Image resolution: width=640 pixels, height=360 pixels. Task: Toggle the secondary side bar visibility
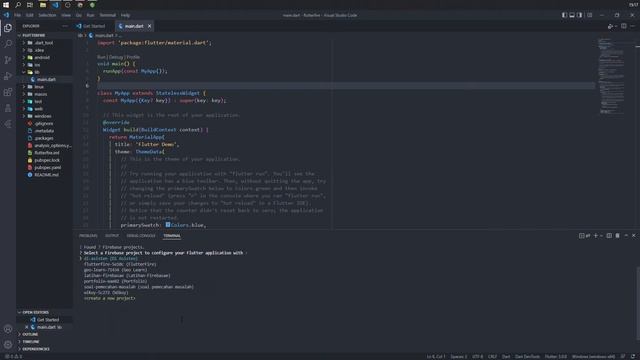(580, 15)
